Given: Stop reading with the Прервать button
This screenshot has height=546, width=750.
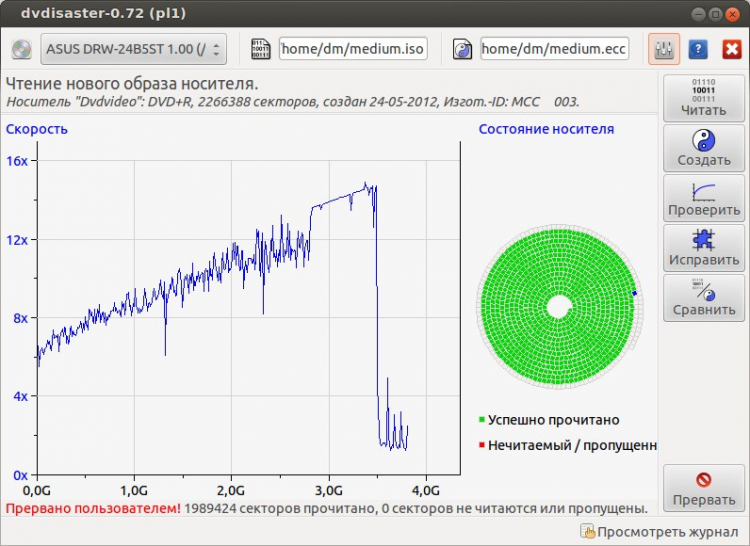Looking at the screenshot, I should pos(704,488).
